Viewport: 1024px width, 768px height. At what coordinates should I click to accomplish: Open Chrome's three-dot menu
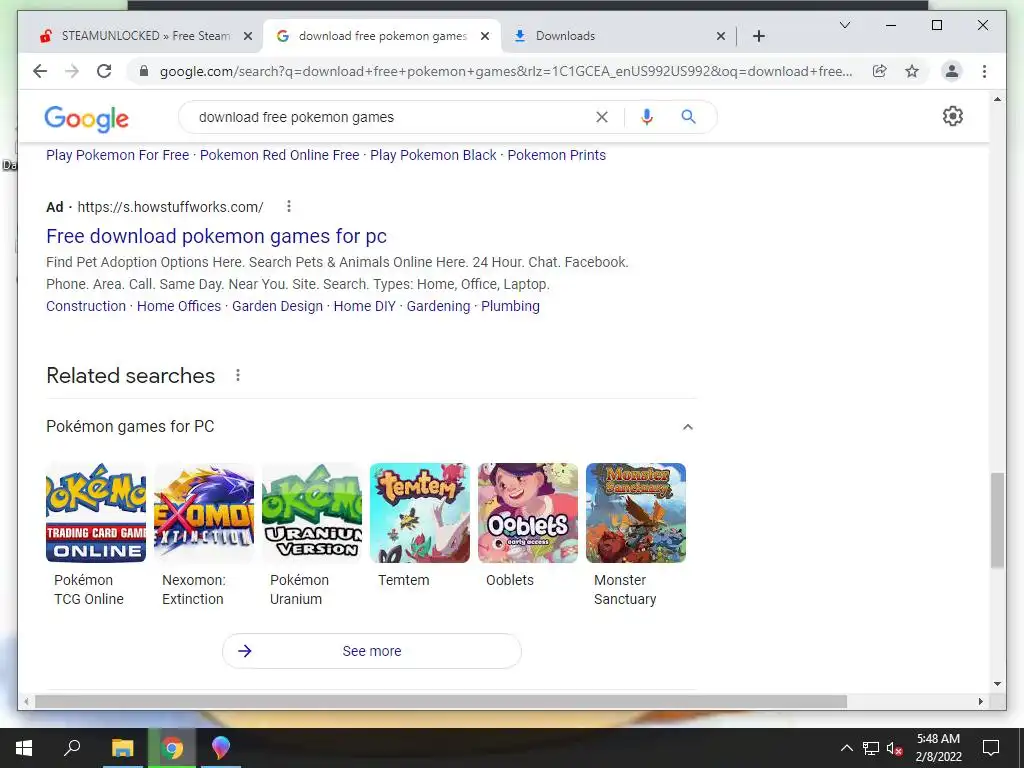pyautogui.click(x=984, y=71)
